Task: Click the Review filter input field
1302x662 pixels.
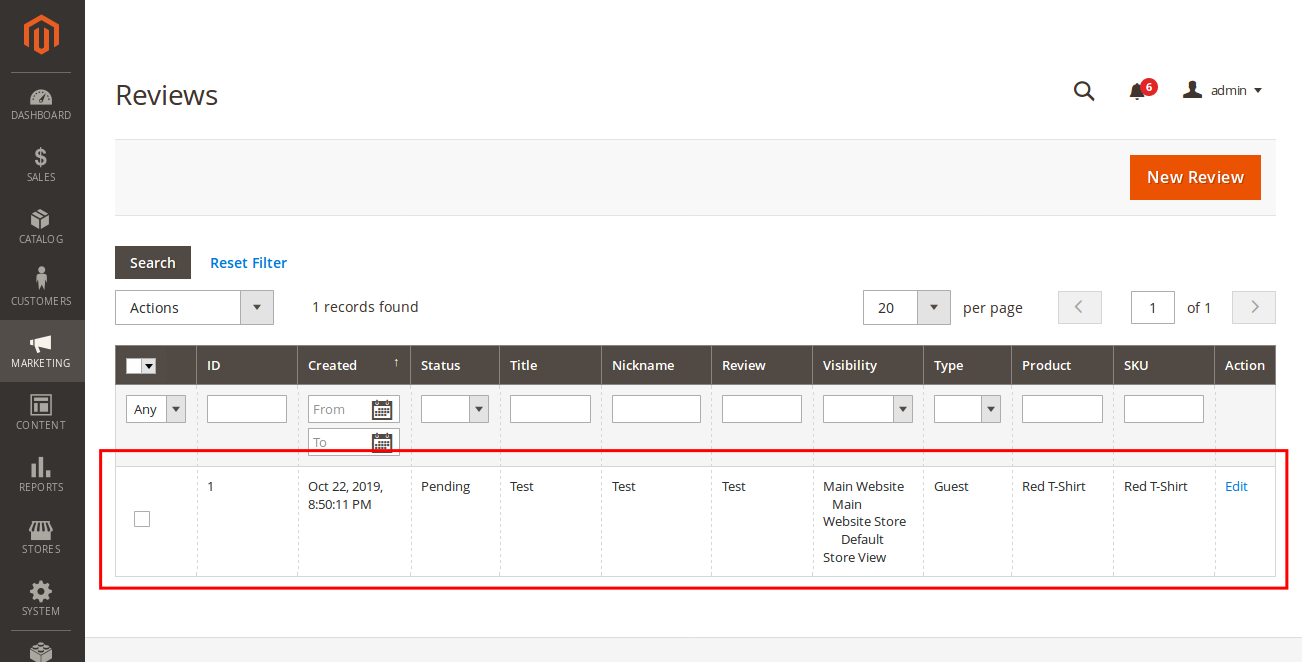Action: point(762,409)
